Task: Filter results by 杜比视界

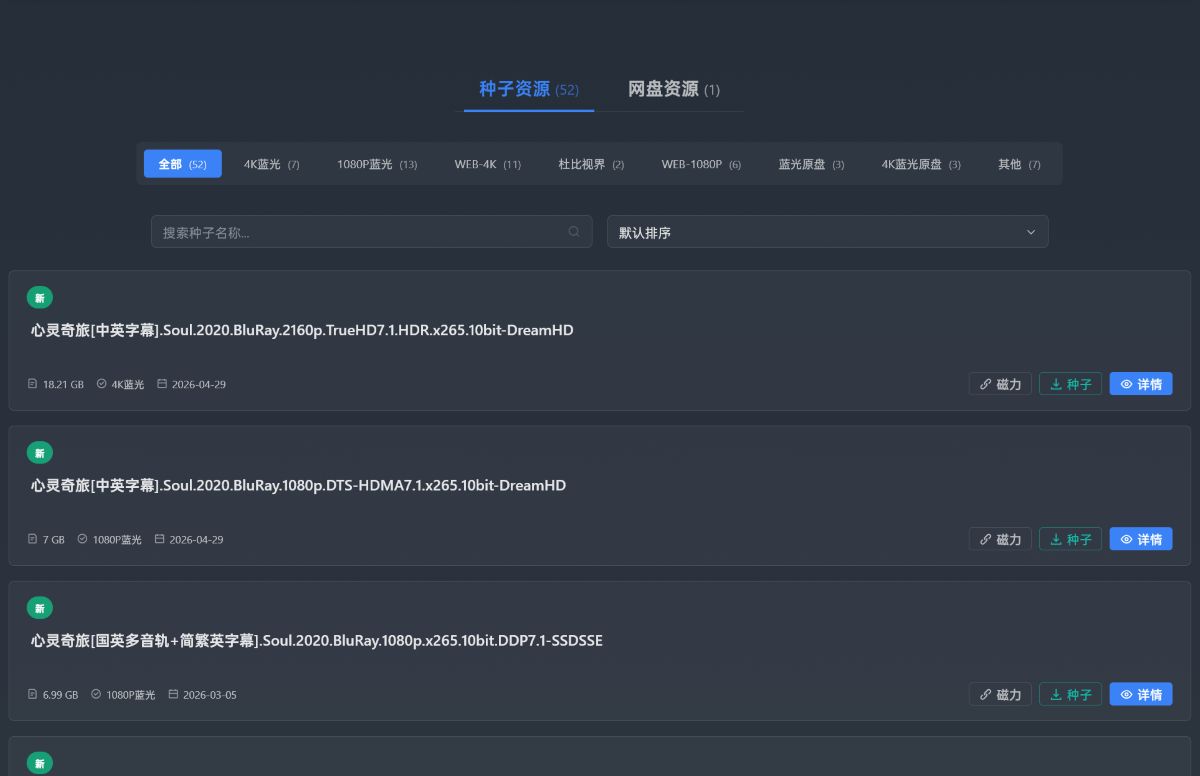Action: [590, 164]
